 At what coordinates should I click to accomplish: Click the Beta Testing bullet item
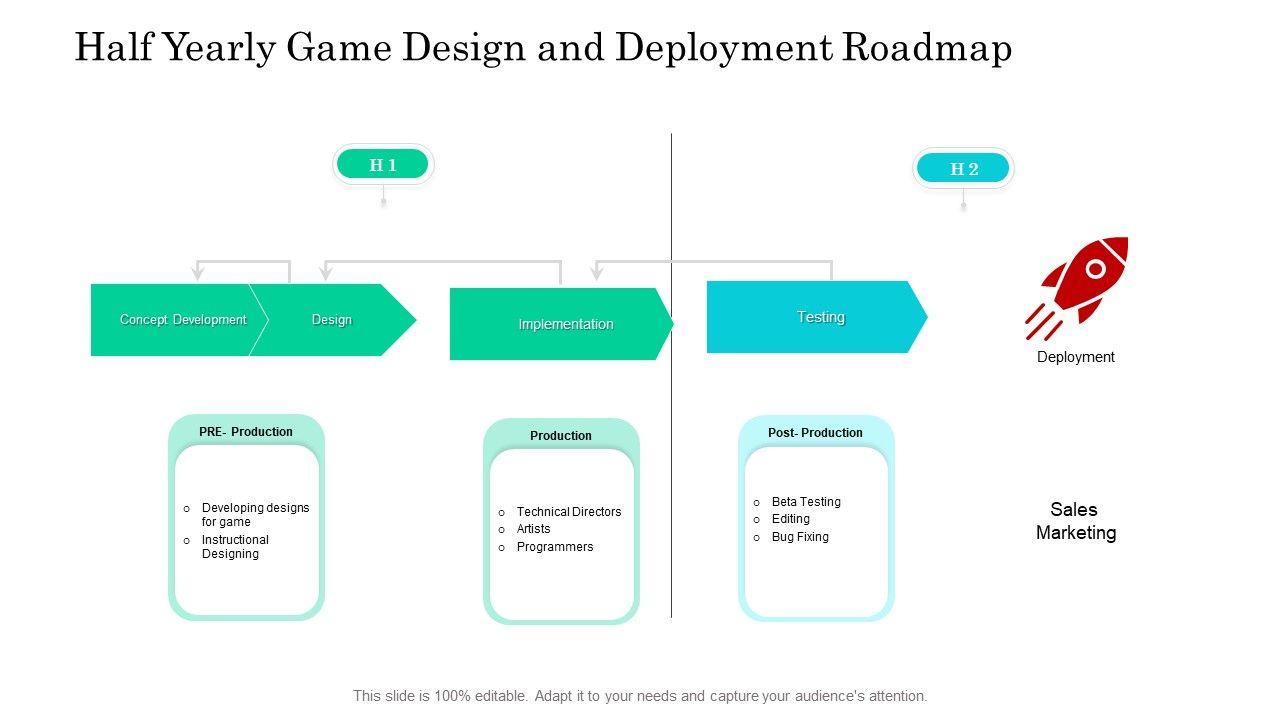click(x=806, y=502)
